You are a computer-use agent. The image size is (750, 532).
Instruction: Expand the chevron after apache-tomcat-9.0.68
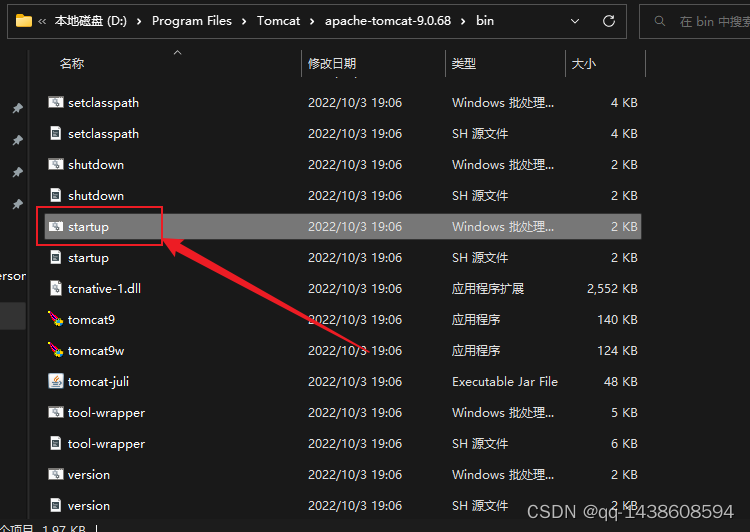[x=463, y=22]
